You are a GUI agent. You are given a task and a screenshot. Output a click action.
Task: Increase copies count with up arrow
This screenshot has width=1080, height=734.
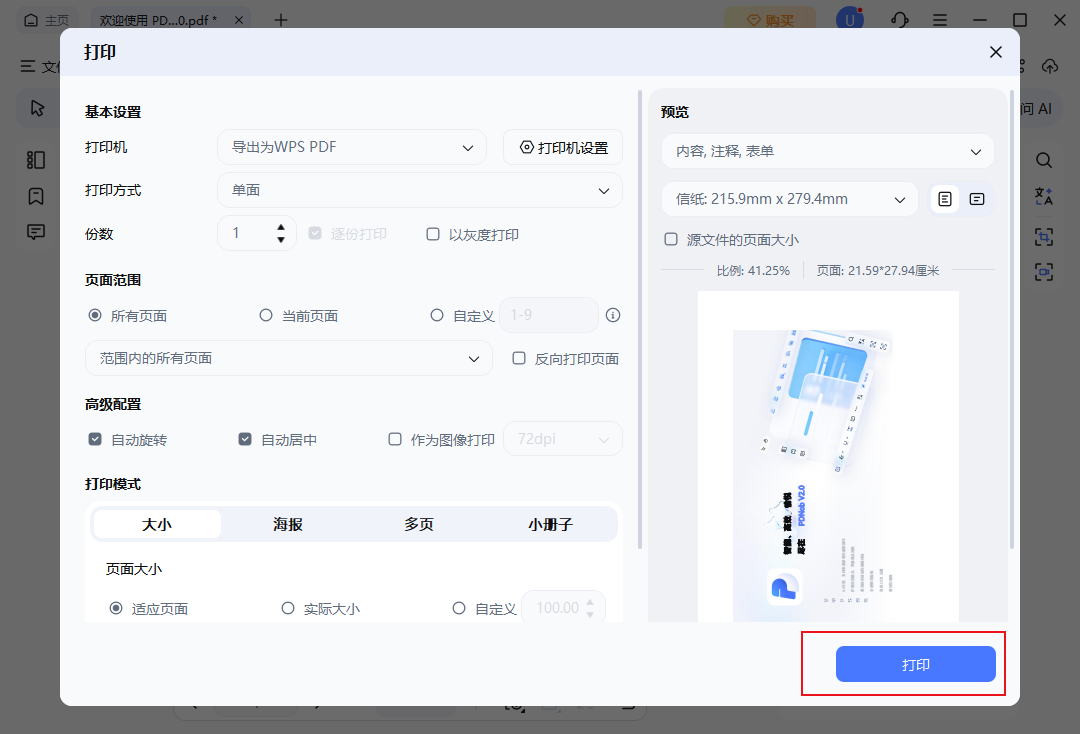click(x=281, y=227)
